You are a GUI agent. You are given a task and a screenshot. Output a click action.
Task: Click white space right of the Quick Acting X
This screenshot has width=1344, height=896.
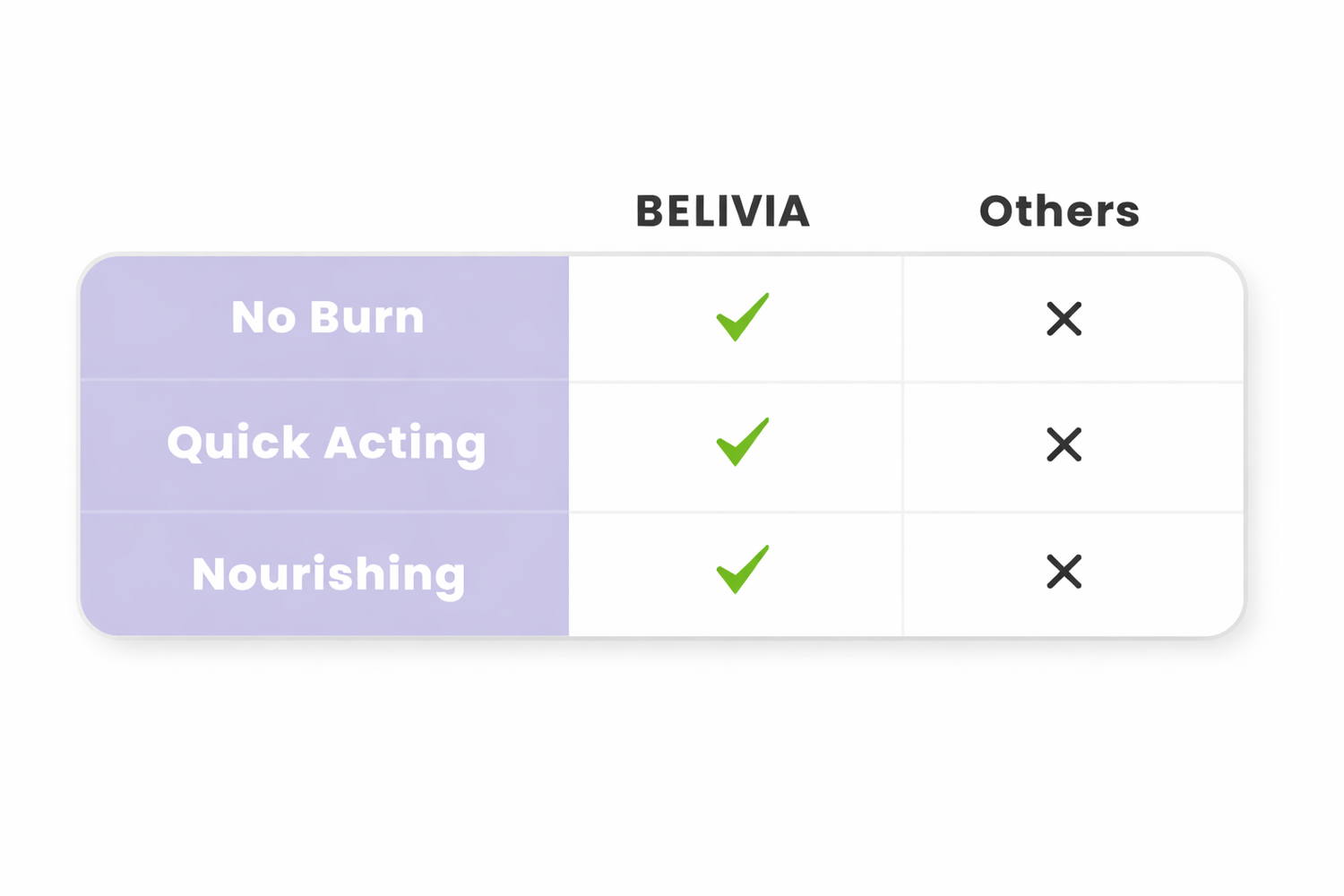pos(1174,444)
